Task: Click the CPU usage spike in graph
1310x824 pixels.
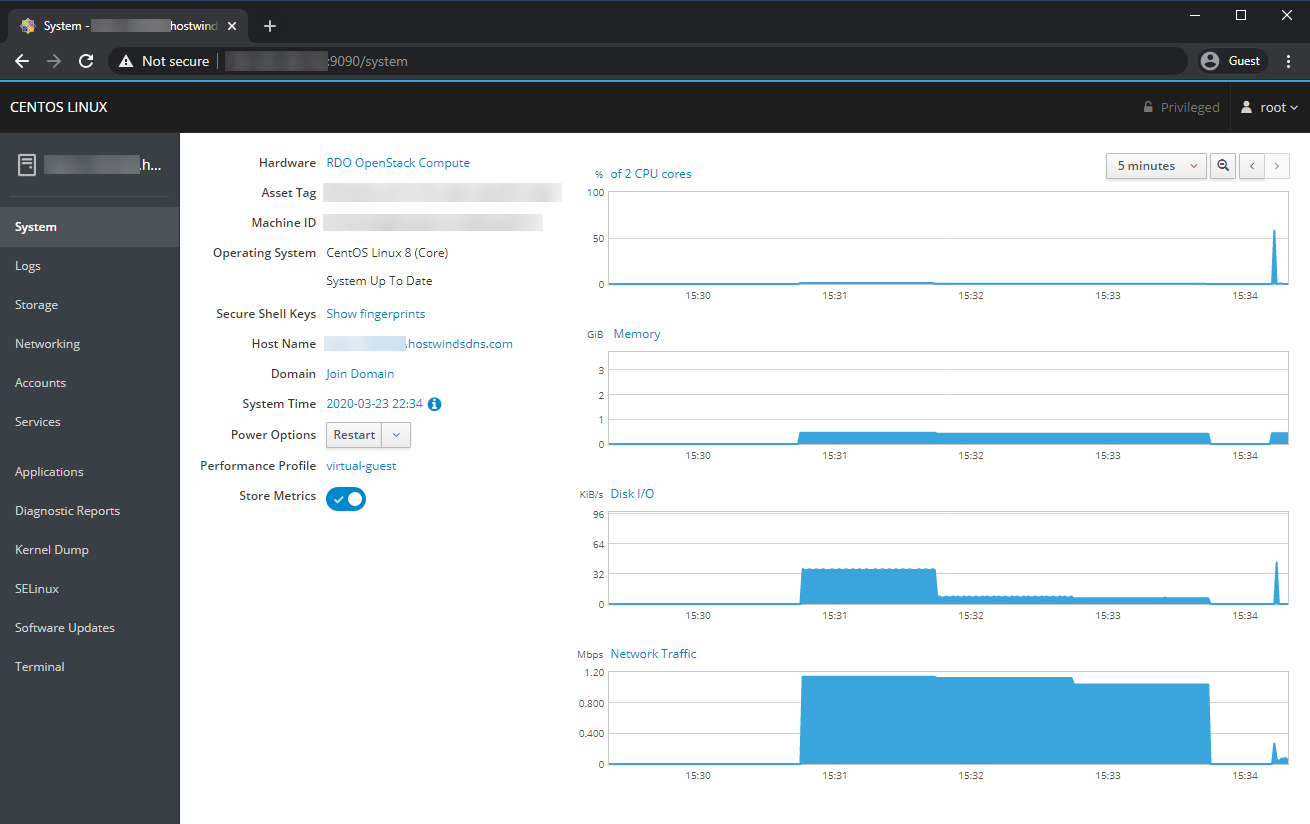Action: [1274, 257]
